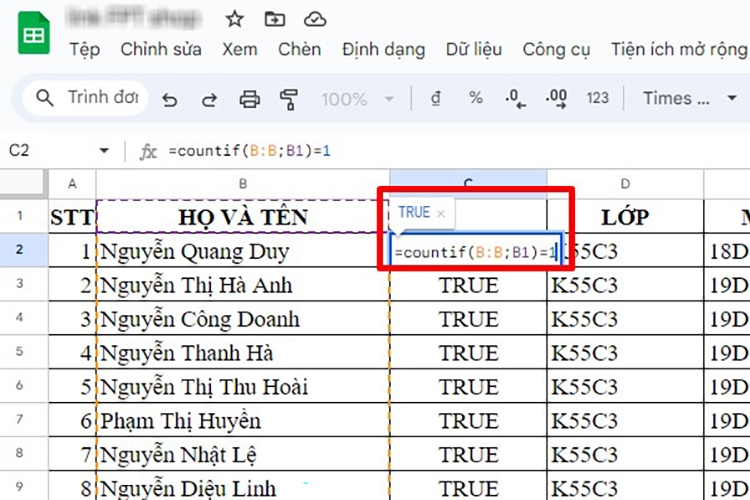The width and height of the screenshot is (750, 500).
Task: Select cell Nguyễn Thanh Hà
Action: (243, 353)
